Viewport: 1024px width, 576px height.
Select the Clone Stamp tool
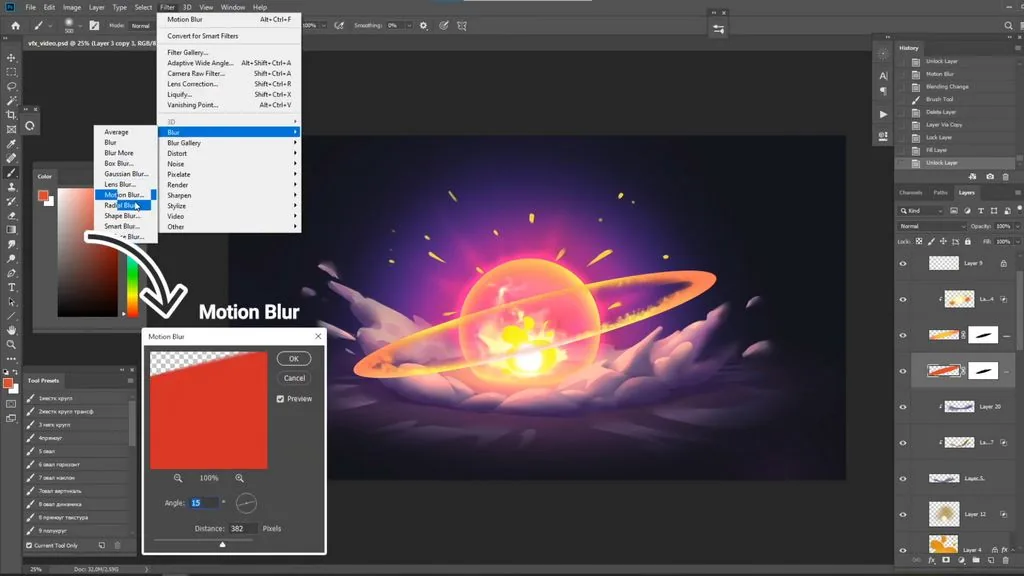point(11,187)
